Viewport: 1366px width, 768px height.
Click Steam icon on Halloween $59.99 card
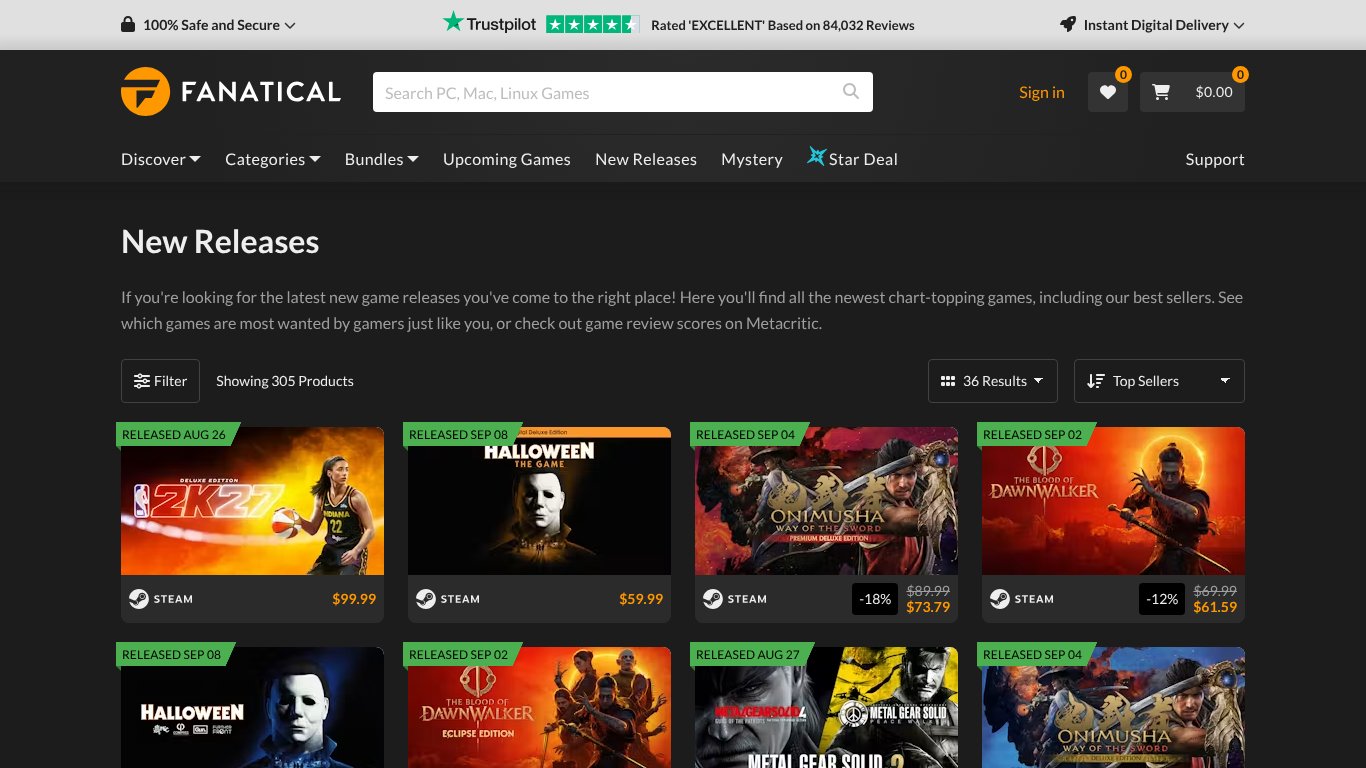pos(426,599)
